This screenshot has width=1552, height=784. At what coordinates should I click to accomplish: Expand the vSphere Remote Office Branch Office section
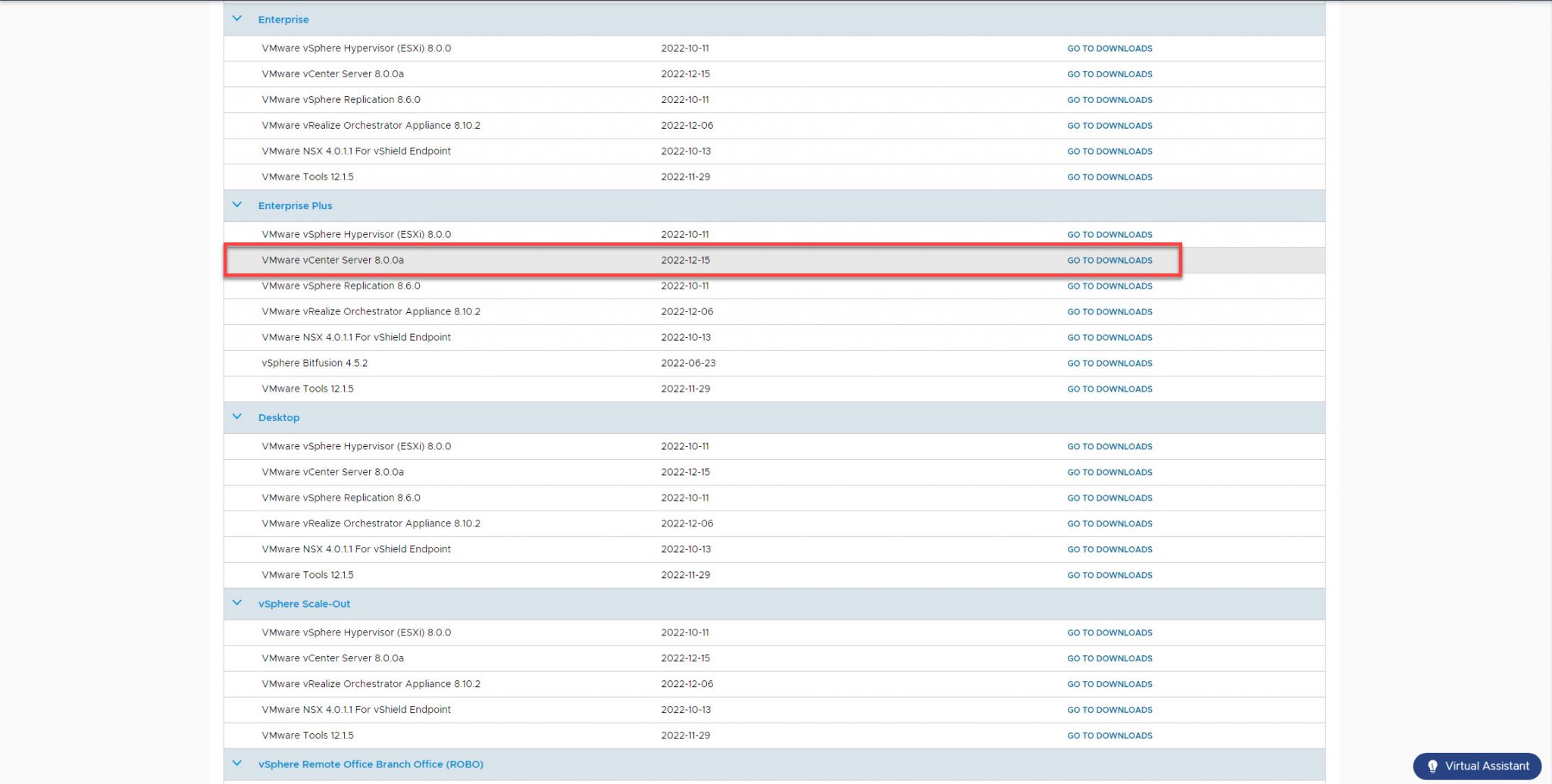(236, 764)
